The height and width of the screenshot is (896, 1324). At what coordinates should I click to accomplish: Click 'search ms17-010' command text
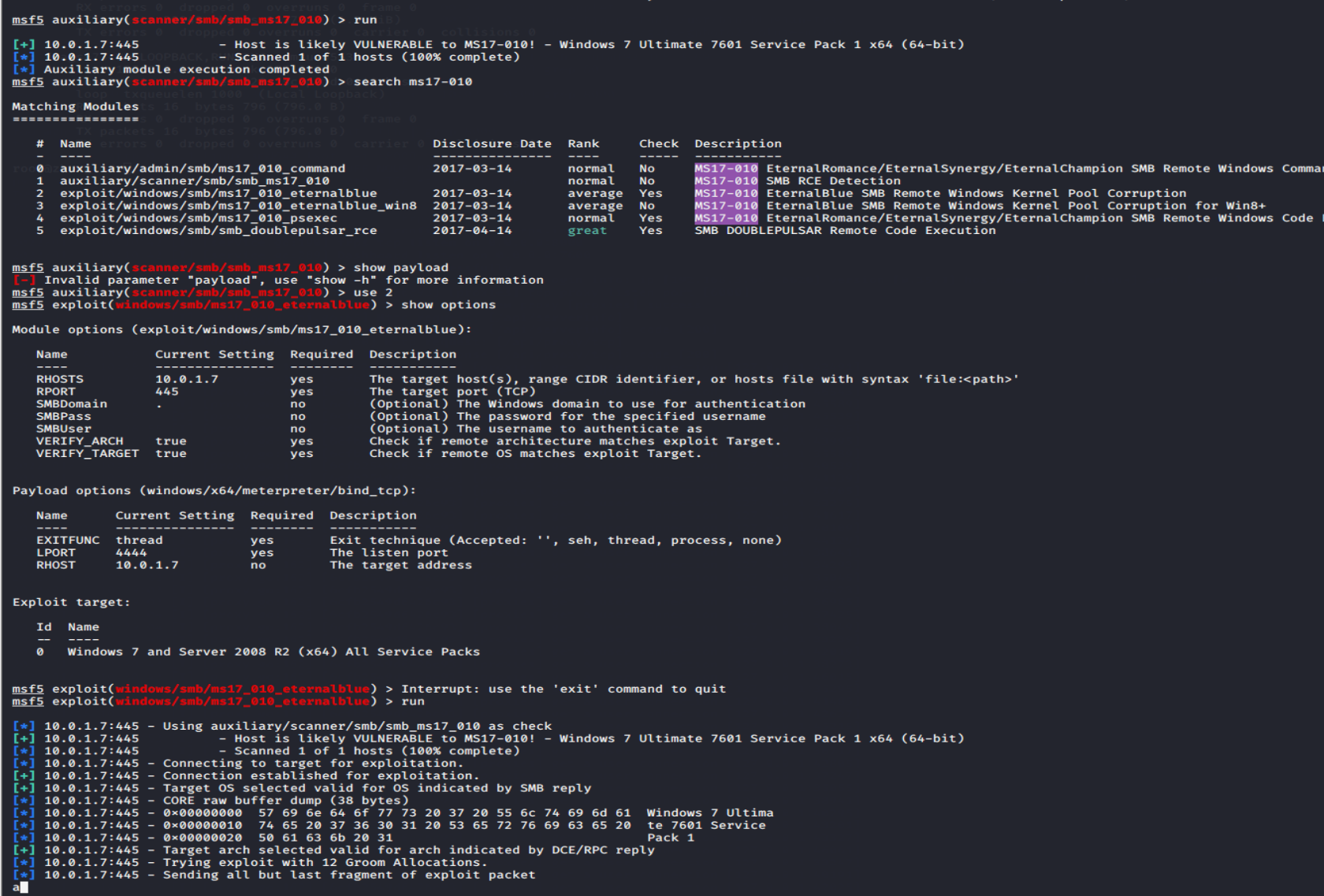[x=413, y=82]
